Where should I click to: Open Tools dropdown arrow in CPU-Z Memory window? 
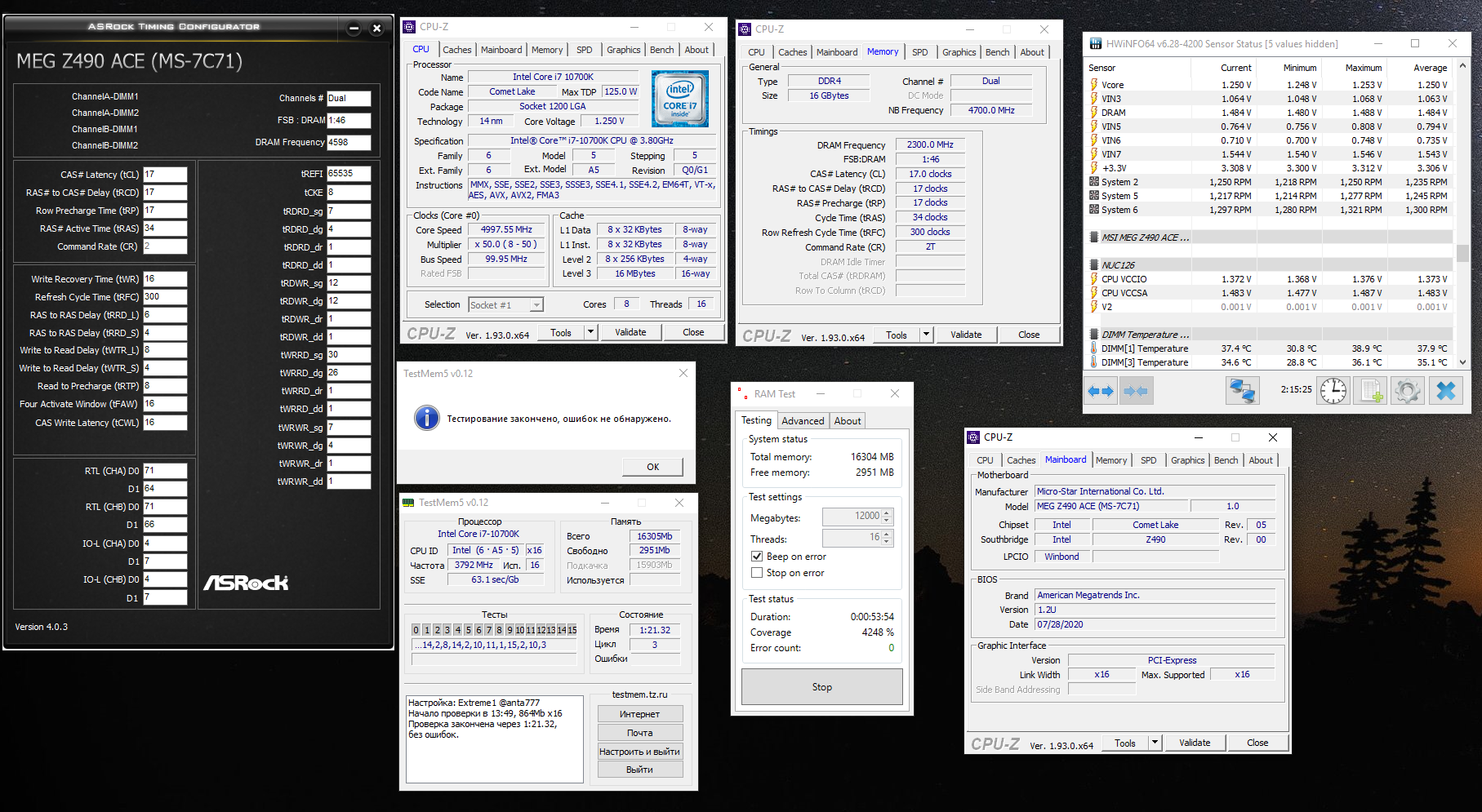coord(926,335)
